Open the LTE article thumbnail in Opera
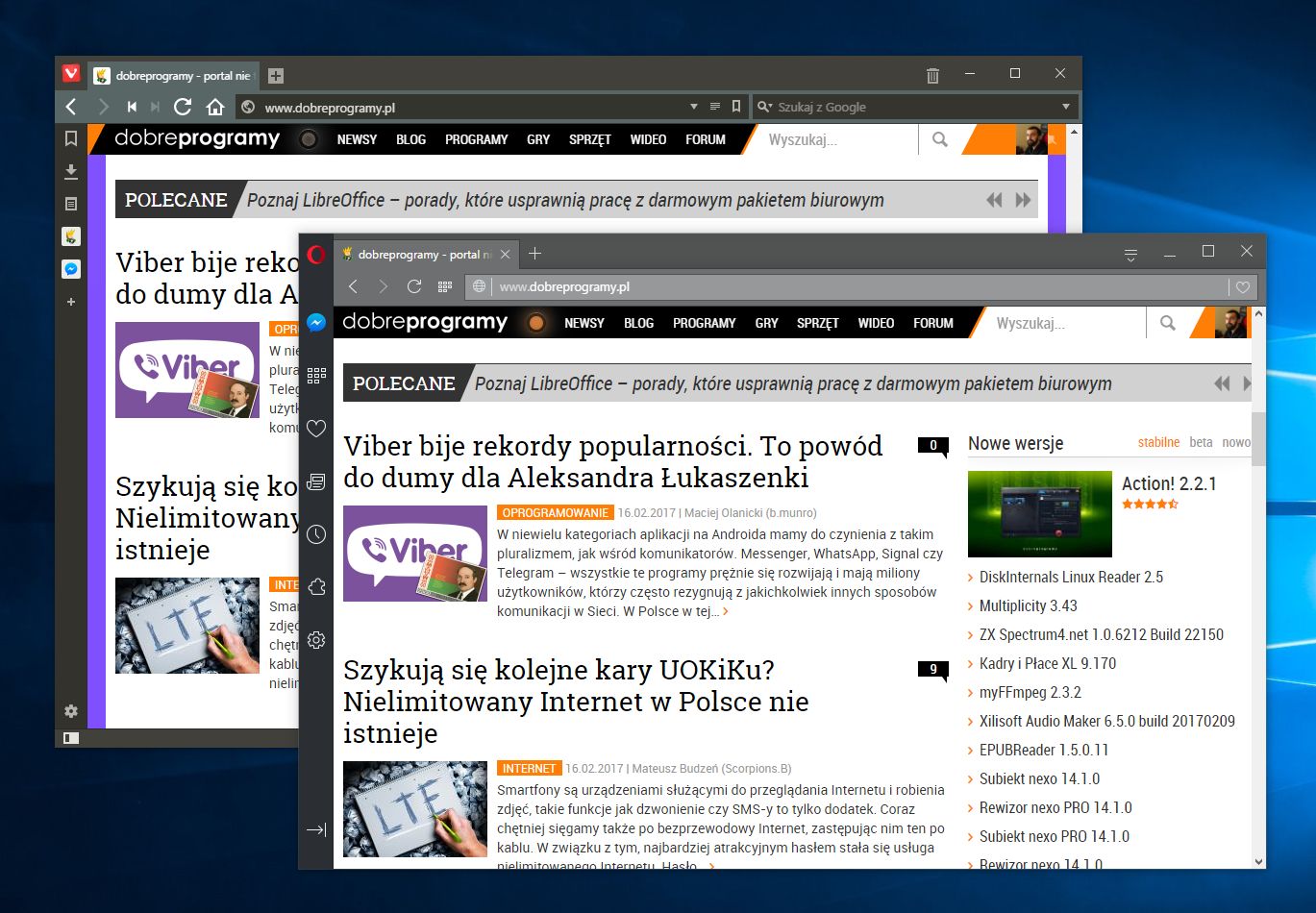 pos(415,809)
